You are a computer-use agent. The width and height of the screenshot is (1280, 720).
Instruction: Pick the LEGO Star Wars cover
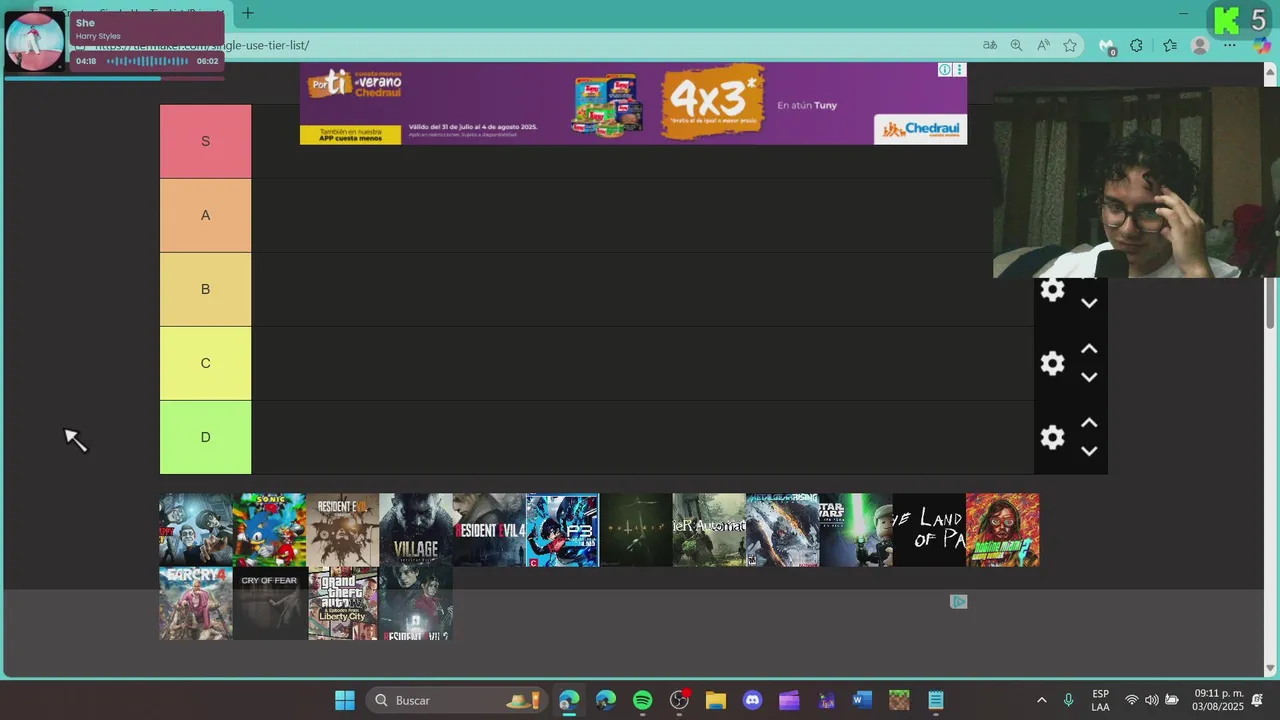tap(856, 530)
